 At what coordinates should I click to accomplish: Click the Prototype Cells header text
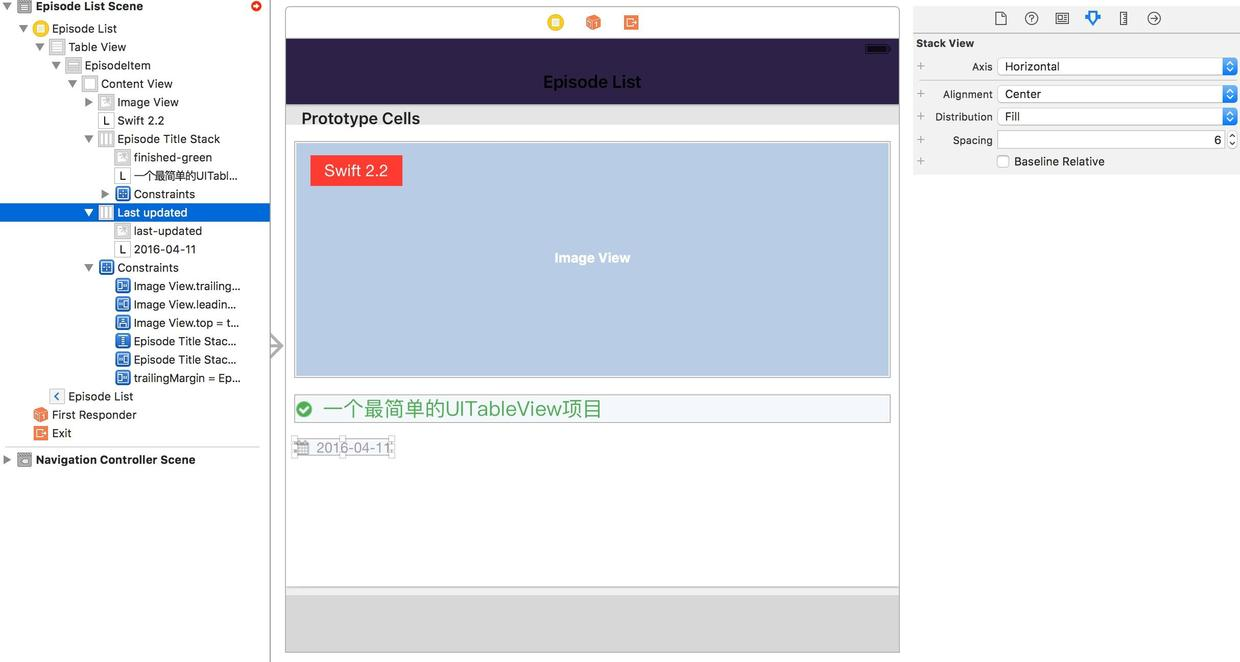tap(360, 118)
